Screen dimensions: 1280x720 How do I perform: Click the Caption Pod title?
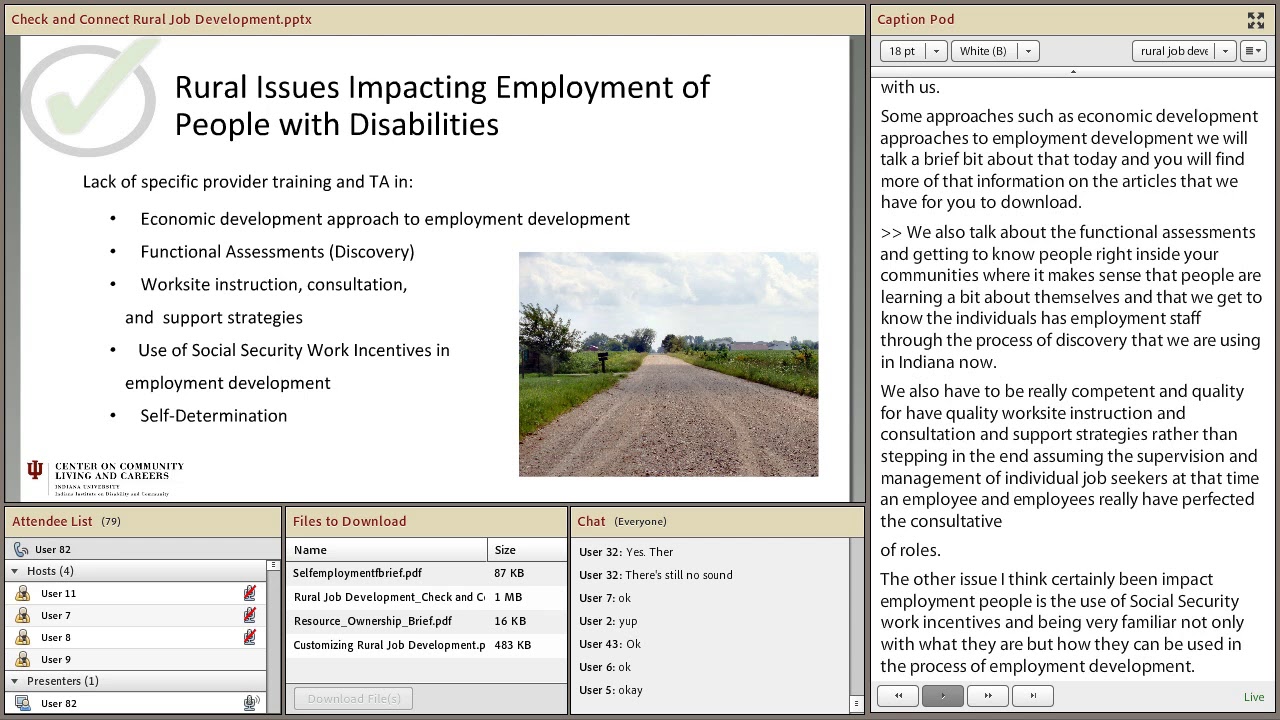pos(915,19)
